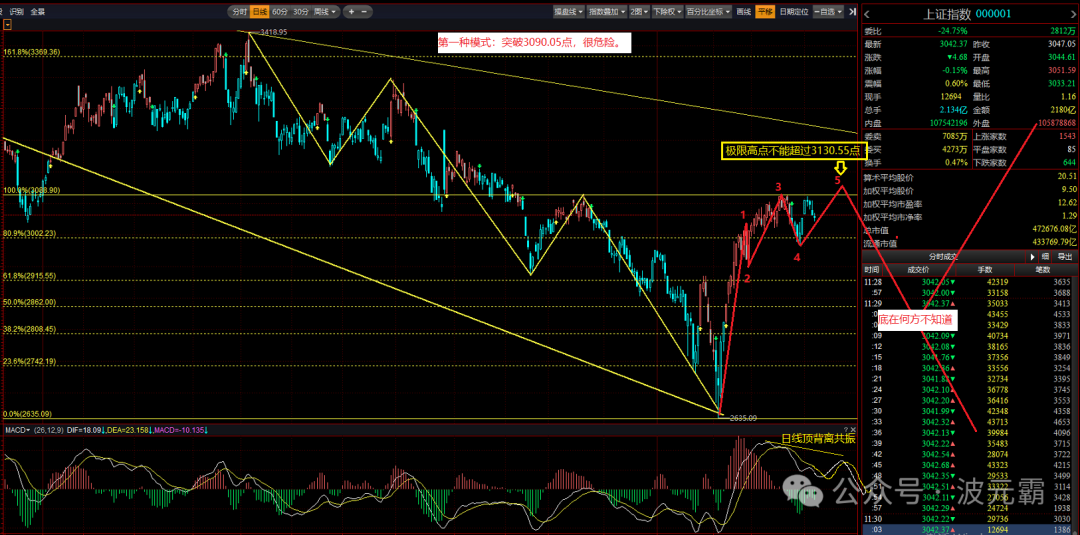The height and width of the screenshot is (535, 1080).
Task: Select trade row with 手数 39984
Action: 968,432
